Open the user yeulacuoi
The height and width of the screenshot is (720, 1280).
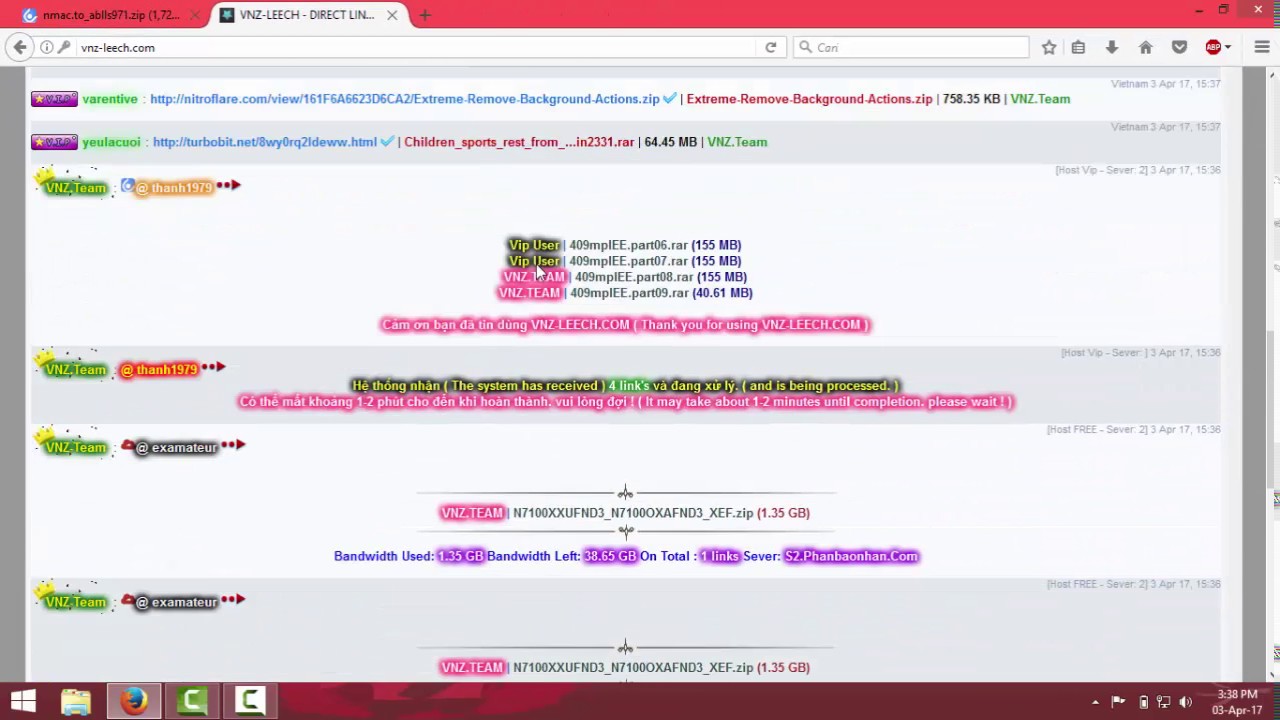(111, 142)
